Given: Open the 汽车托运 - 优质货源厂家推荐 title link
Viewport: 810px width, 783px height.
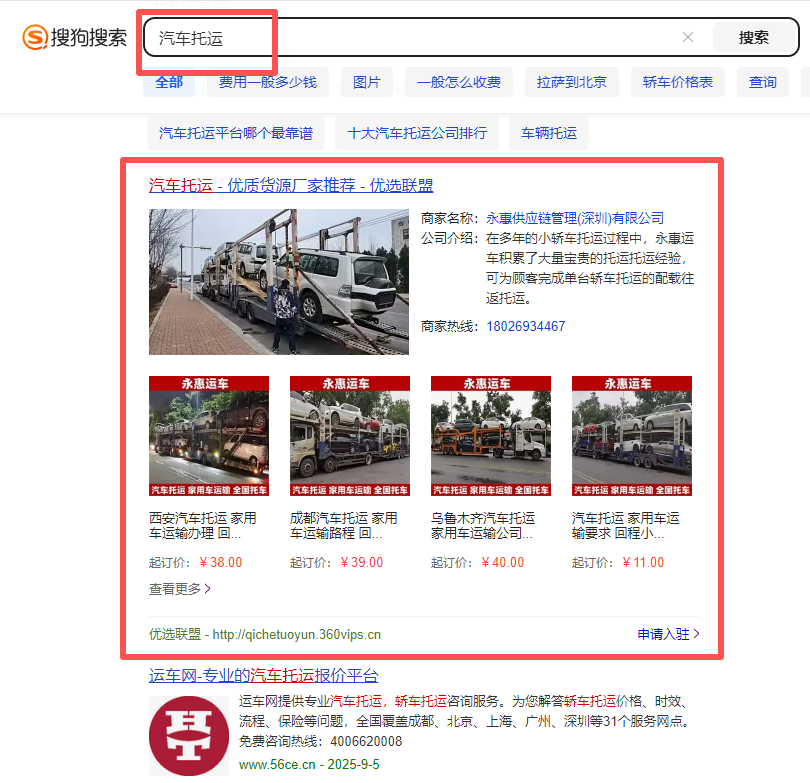Looking at the screenshot, I should (x=291, y=185).
